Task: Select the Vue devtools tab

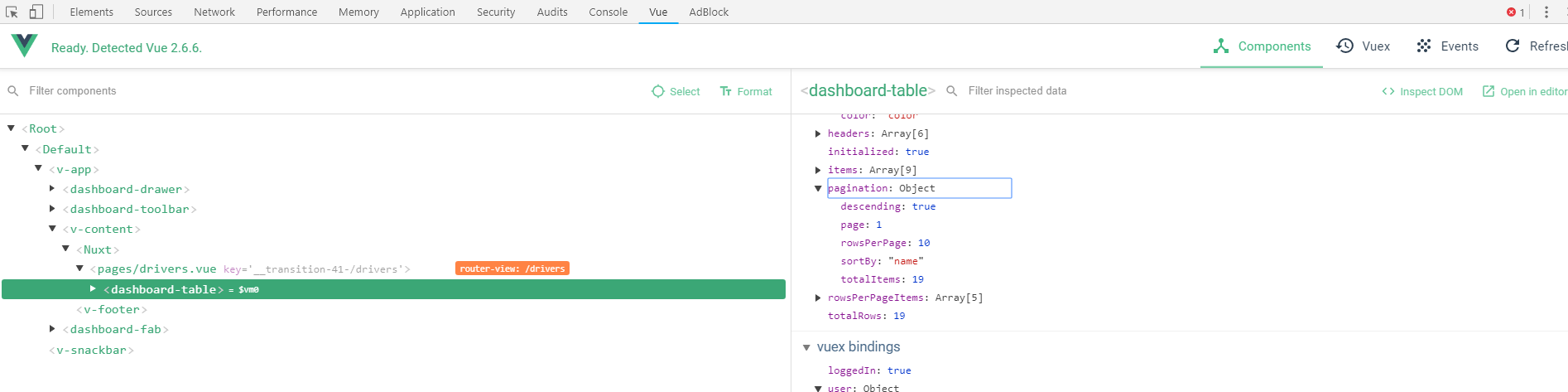Action: (x=659, y=12)
